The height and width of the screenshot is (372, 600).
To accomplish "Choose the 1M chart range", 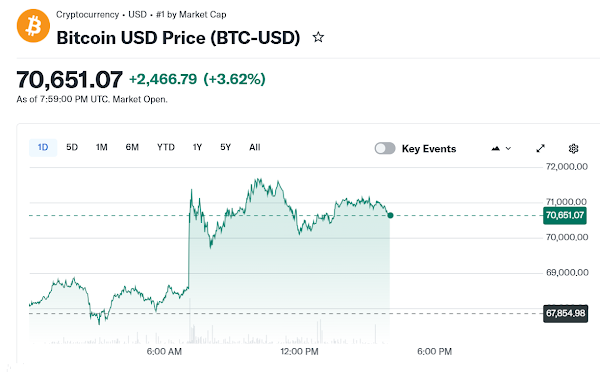I will 101,147.
